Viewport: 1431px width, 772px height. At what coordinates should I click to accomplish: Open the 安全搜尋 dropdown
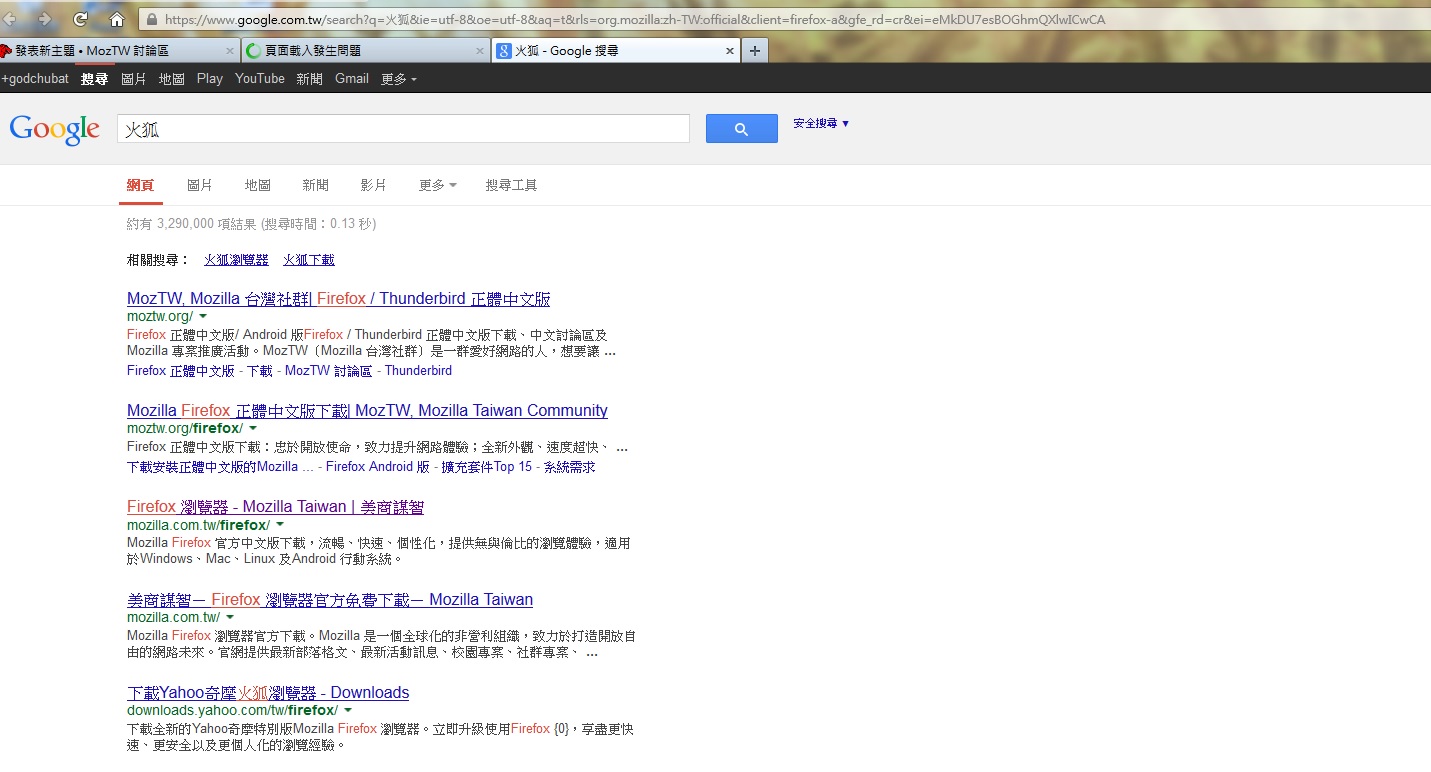(x=821, y=123)
